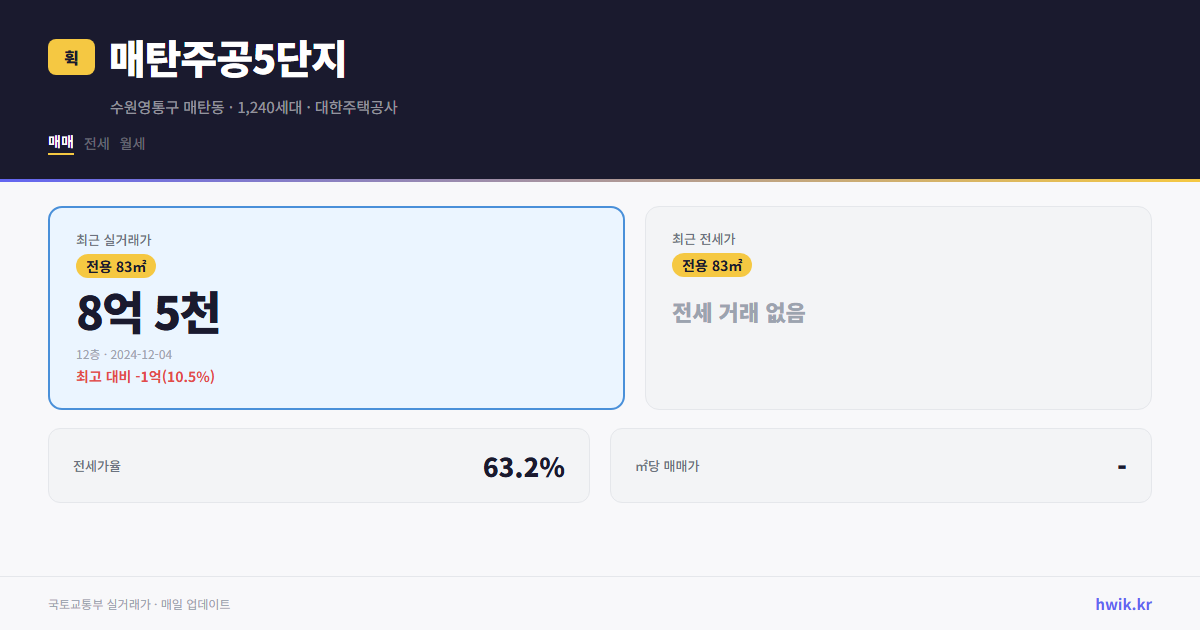Click the hwik.kr logo link

(x=1122, y=603)
